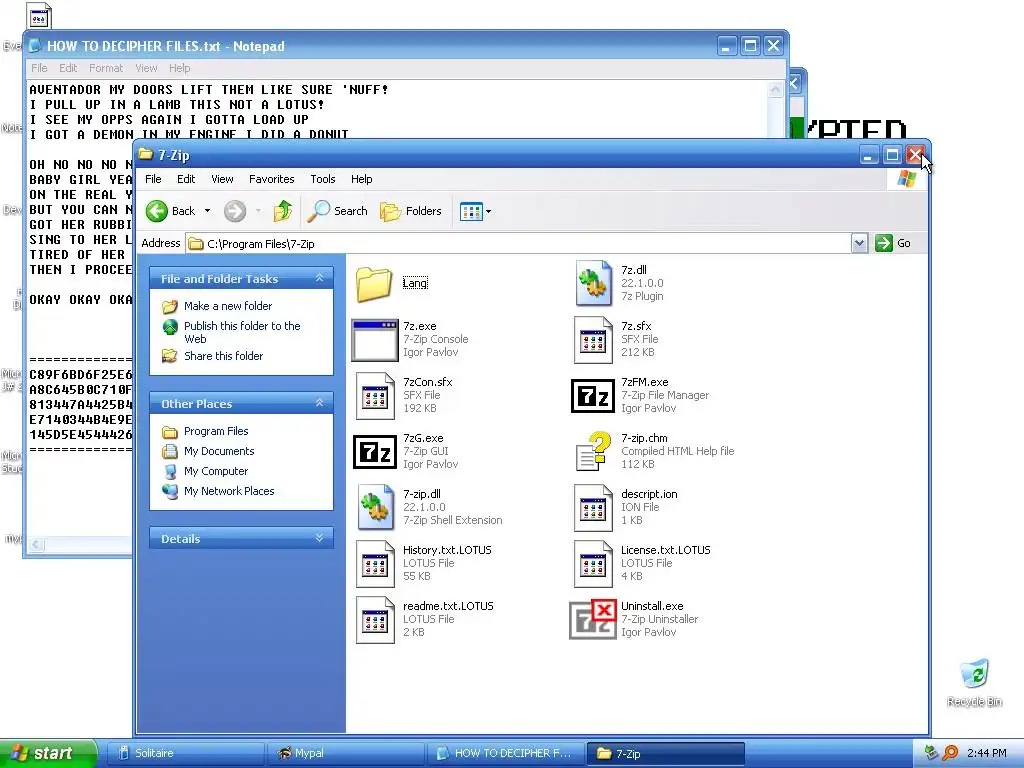Click the Notepad title bar icon

[x=35, y=46]
